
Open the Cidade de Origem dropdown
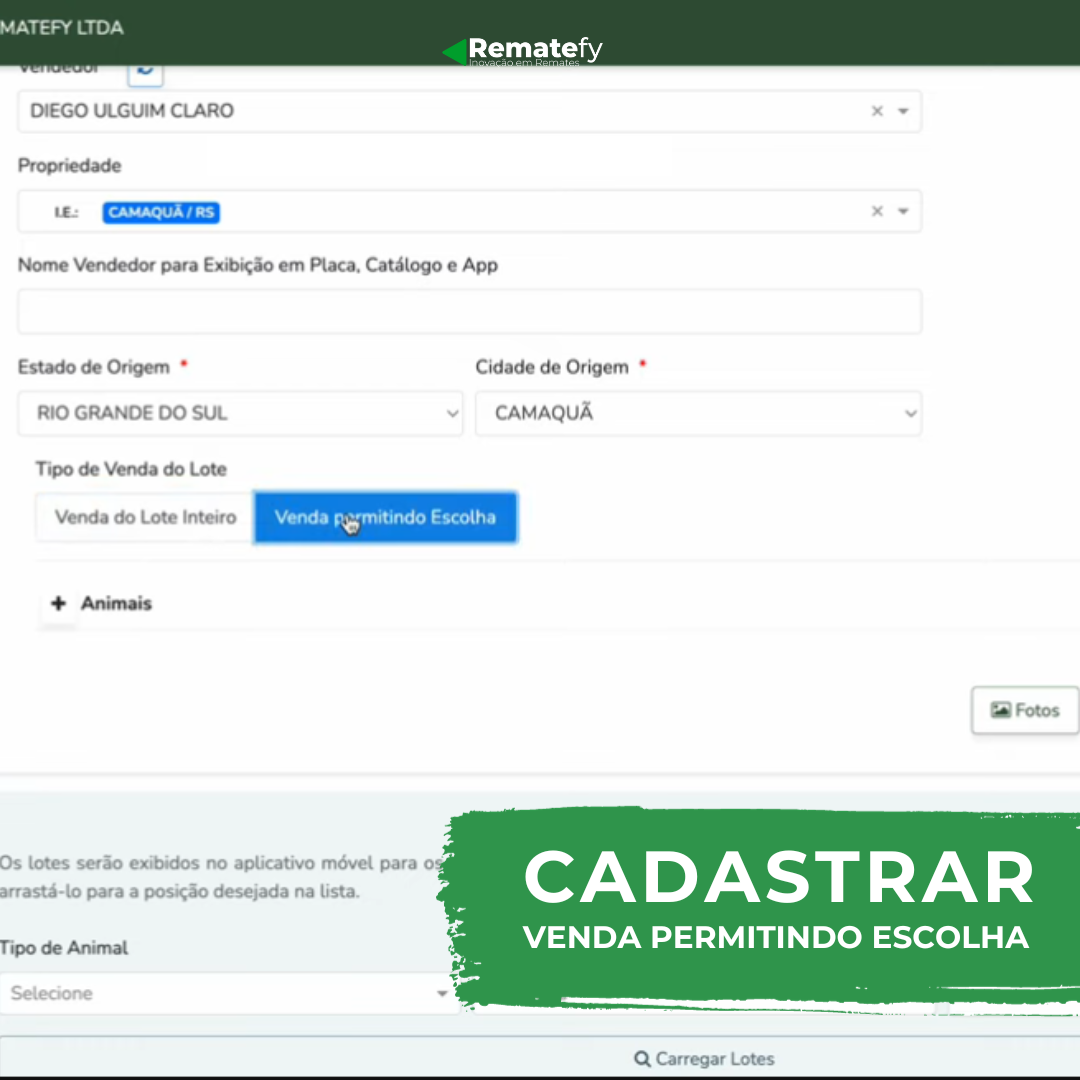(x=698, y=413)
